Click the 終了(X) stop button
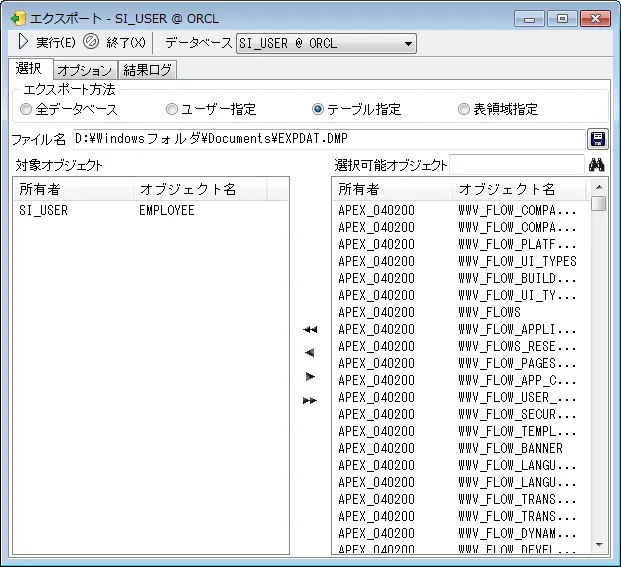 (x=114, y=42)
